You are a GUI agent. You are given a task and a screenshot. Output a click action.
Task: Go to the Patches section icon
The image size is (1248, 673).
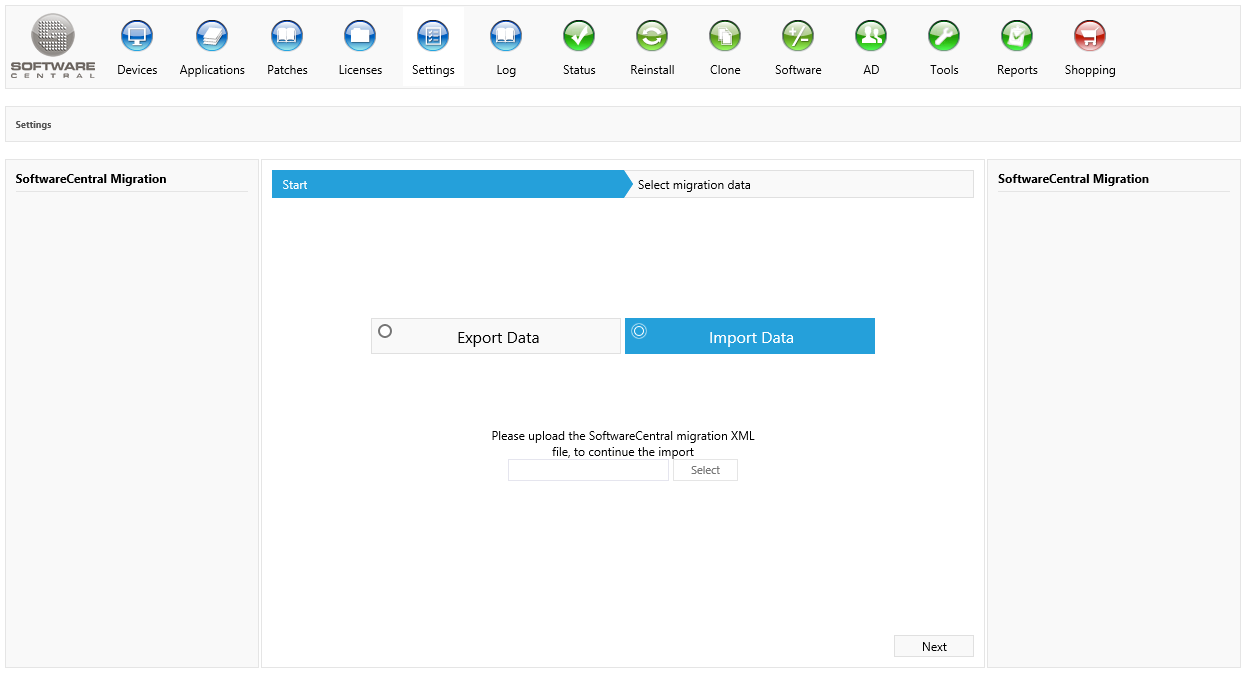tap(287, 37)
